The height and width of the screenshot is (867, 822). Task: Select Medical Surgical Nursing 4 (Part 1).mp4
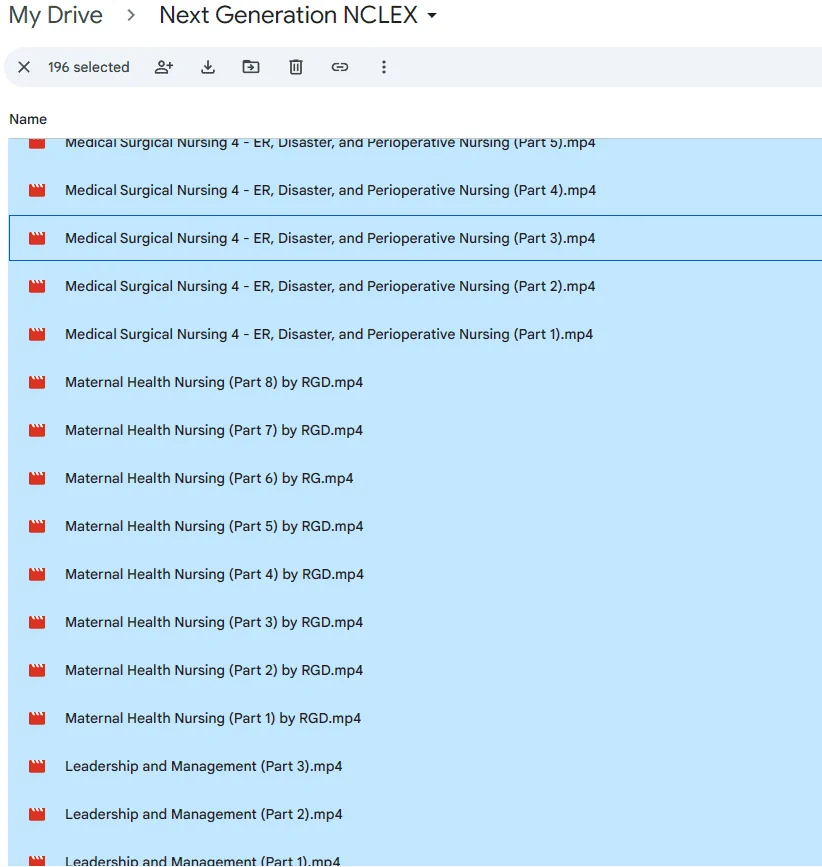tap(415, 335)
